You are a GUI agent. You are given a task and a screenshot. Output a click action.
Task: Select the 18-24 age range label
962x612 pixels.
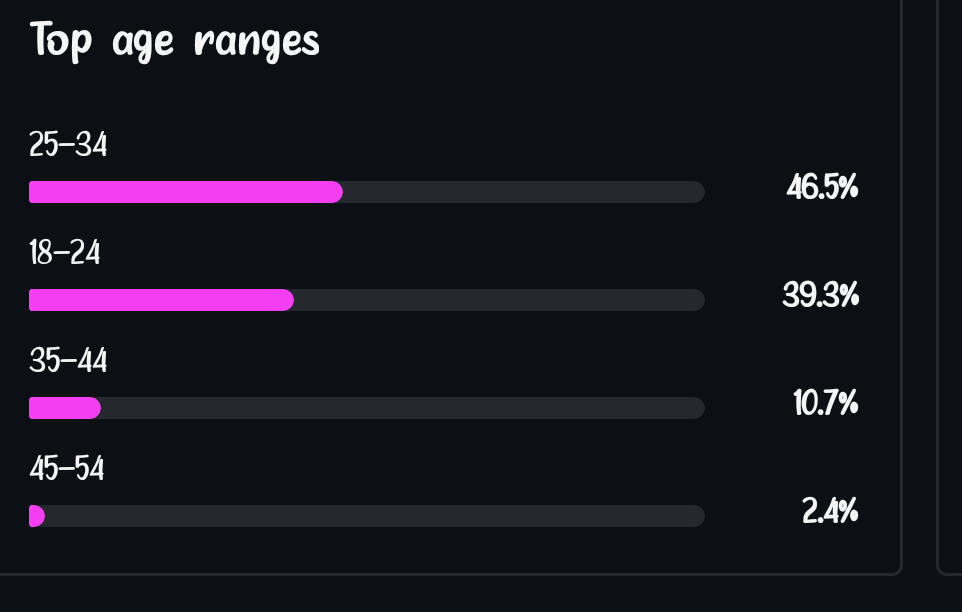(65, 254)
